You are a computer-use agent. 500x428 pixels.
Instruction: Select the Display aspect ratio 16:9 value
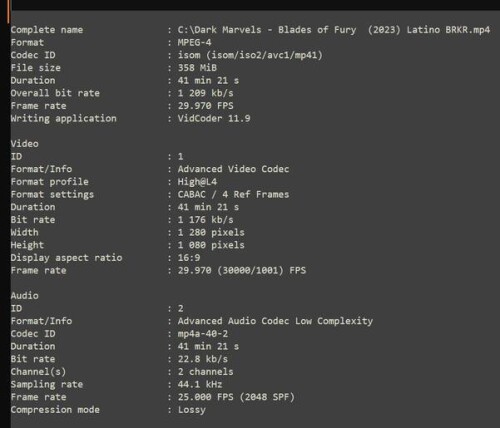pyautogui.click(x=189, y=258)
